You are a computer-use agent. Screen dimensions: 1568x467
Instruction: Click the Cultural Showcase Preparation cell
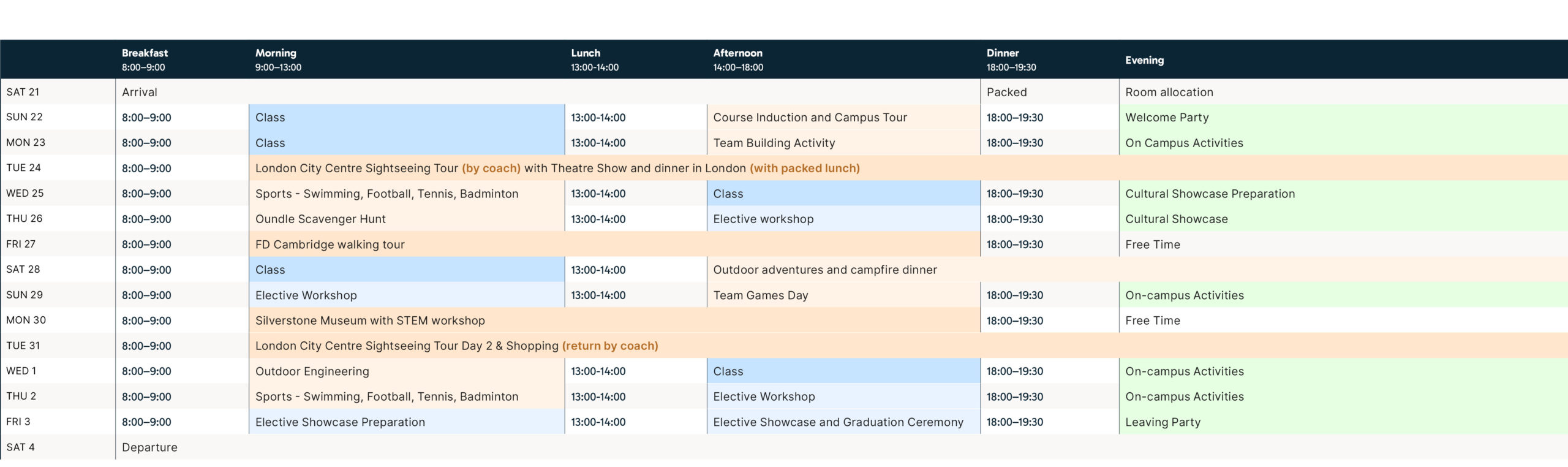[1210, 194]
